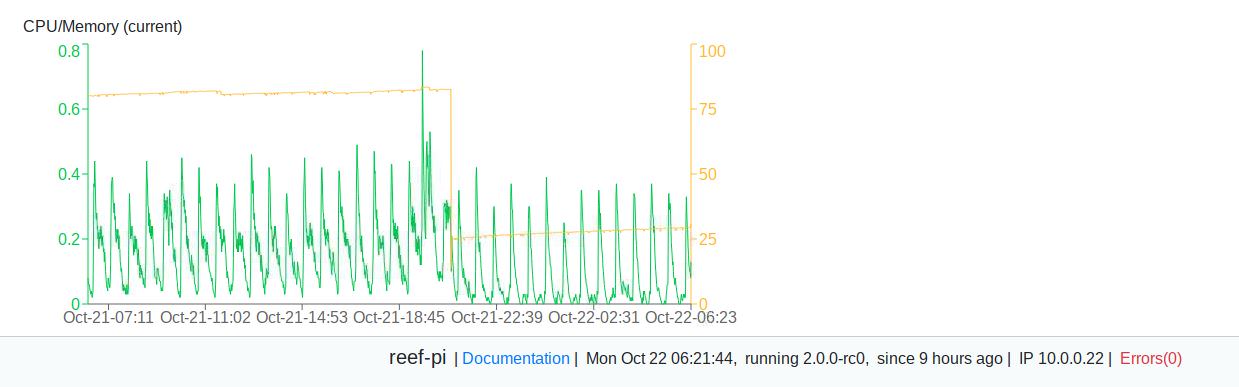Image resolution: width=1239 pixels, height=387 pixels.
Task: Click the 50 orange right-axis value
Action: [707, 174]
